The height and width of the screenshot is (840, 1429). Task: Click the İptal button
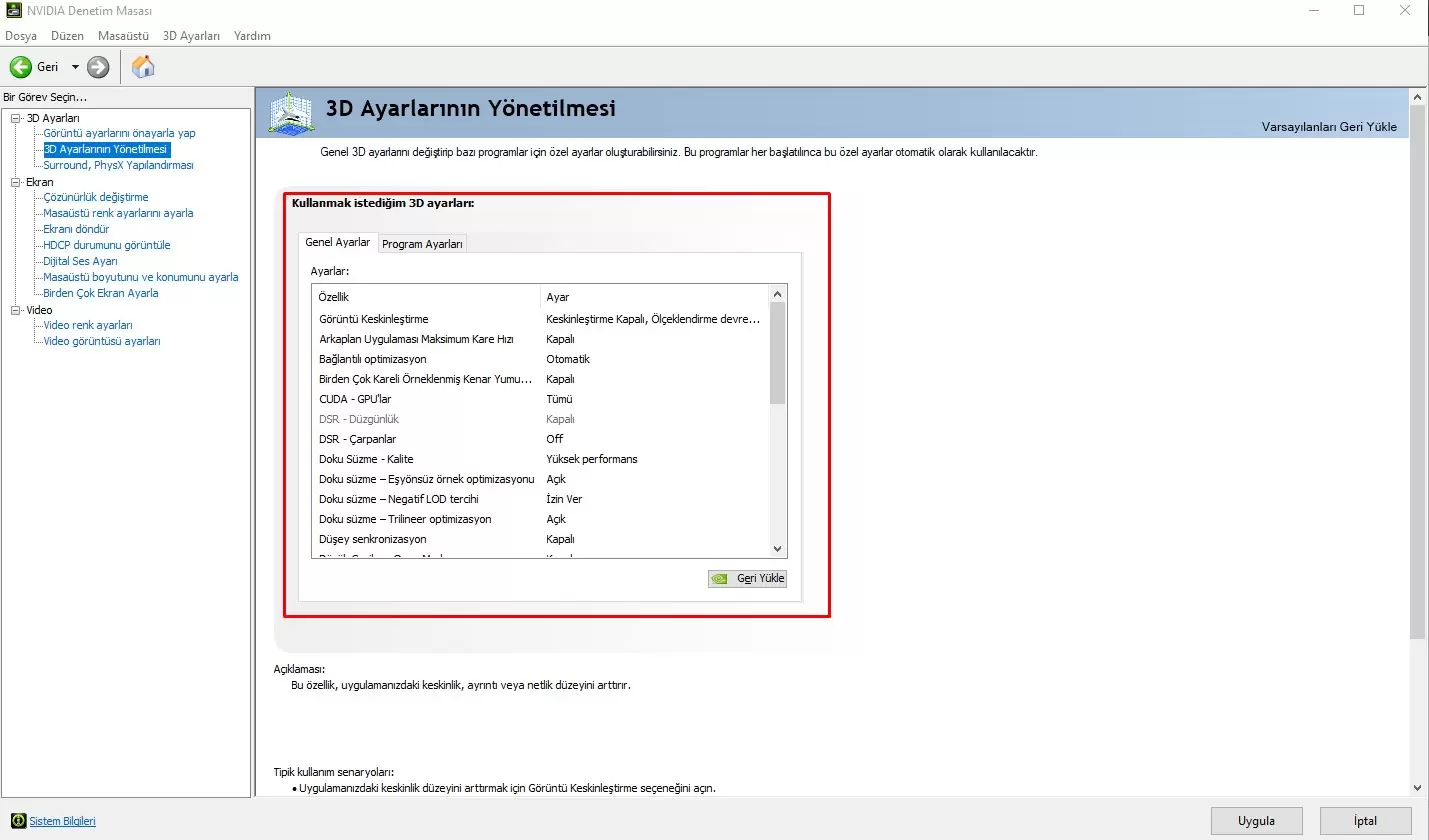pos(1366,821)
